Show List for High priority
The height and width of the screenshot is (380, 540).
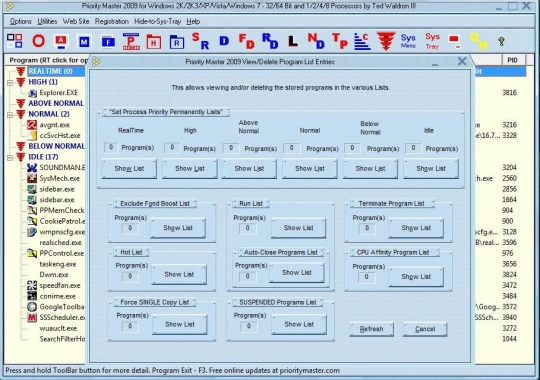pos(190,168)
